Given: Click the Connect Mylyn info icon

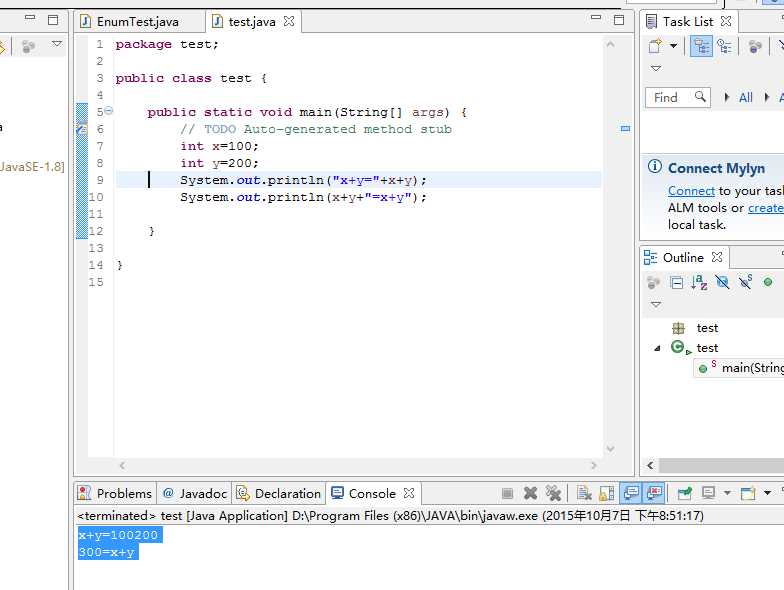Looking at the screenshot, I should 654,166.
